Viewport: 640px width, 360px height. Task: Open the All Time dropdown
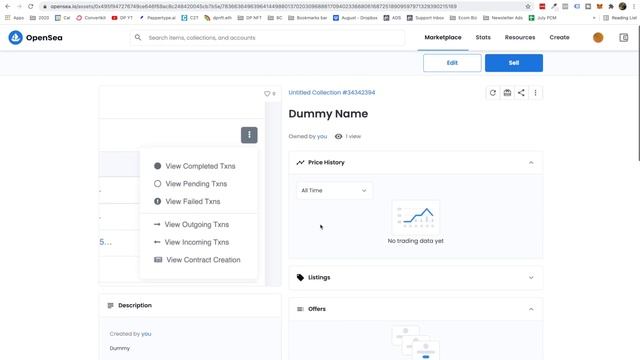point(334,191)
